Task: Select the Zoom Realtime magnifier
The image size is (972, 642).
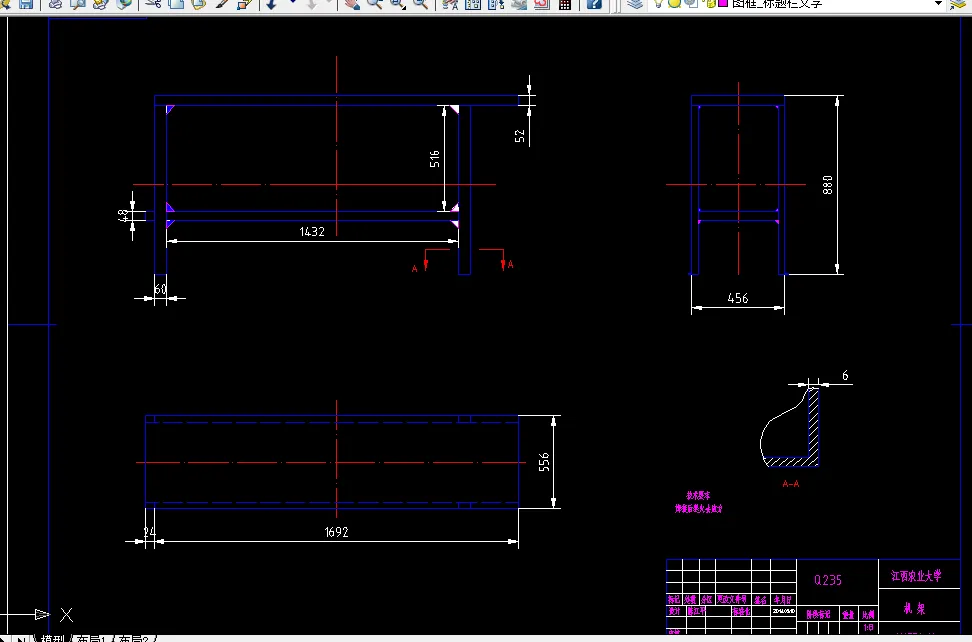Action: (374, 4)
